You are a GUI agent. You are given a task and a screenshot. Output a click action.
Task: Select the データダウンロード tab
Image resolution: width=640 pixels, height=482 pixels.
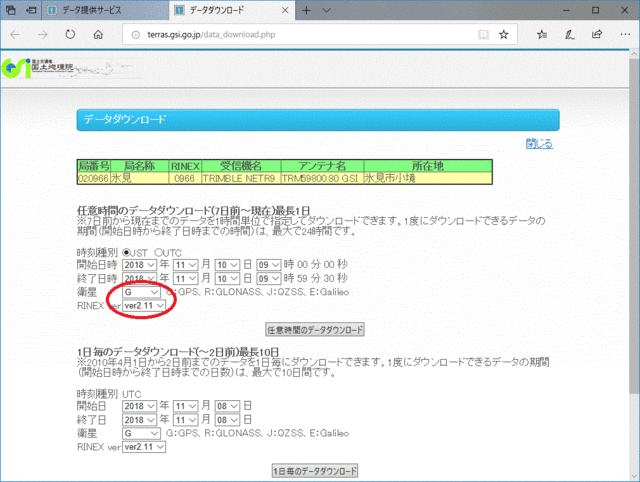(232, 11)
